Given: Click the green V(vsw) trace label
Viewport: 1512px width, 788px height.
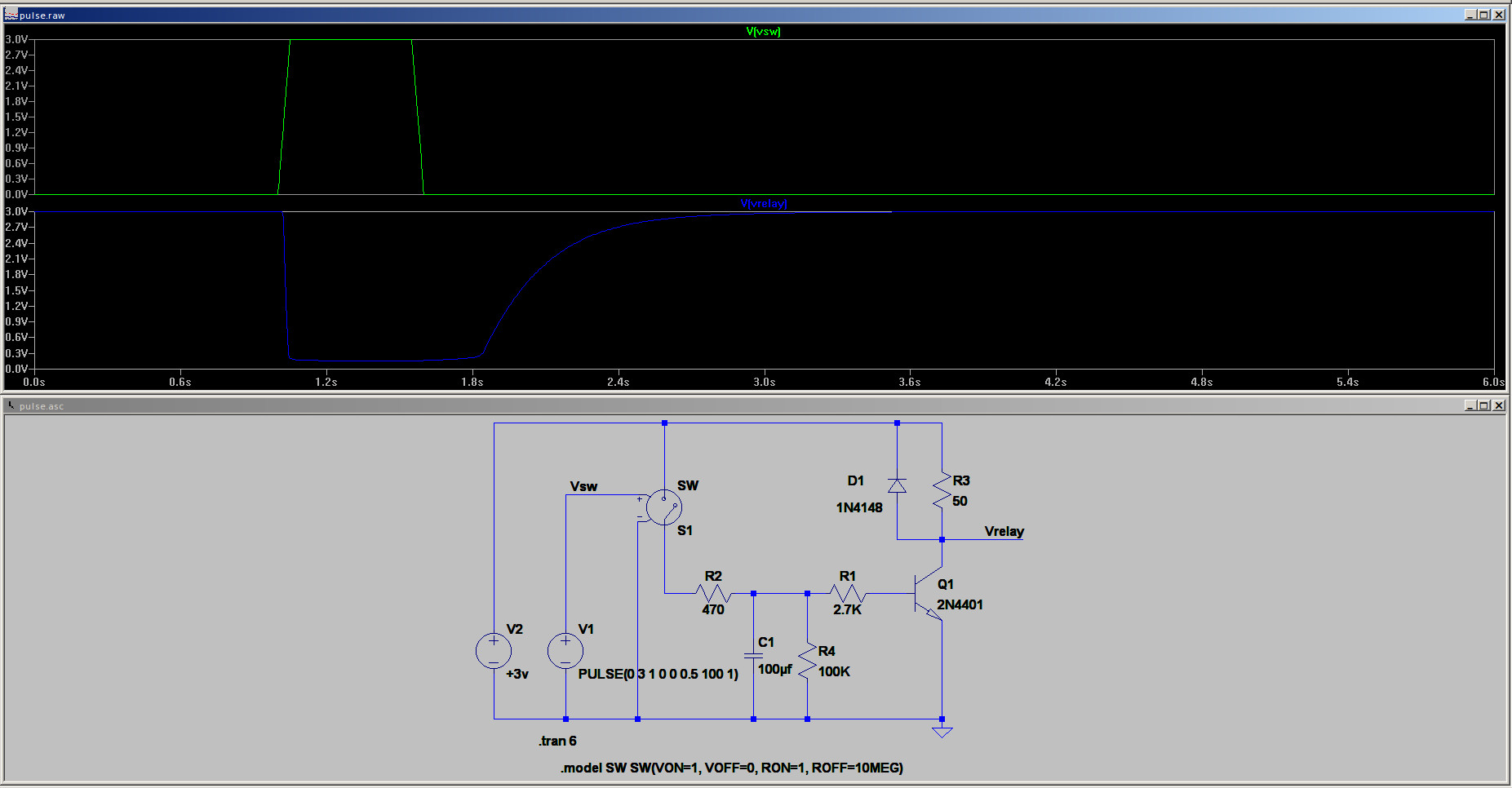Looking at the screenshot, I should tap(763, 32).
